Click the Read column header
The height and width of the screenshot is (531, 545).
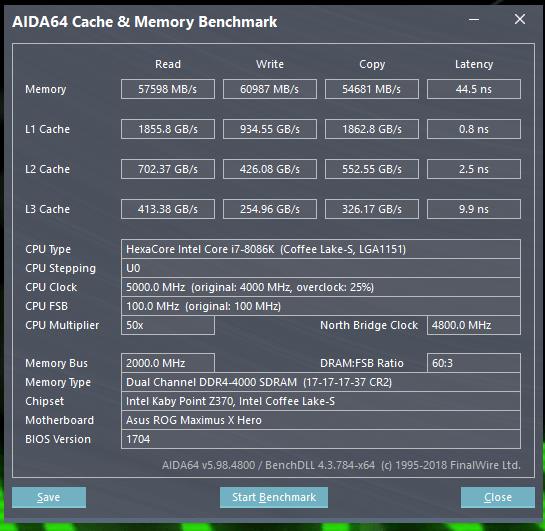click(168, 64)
